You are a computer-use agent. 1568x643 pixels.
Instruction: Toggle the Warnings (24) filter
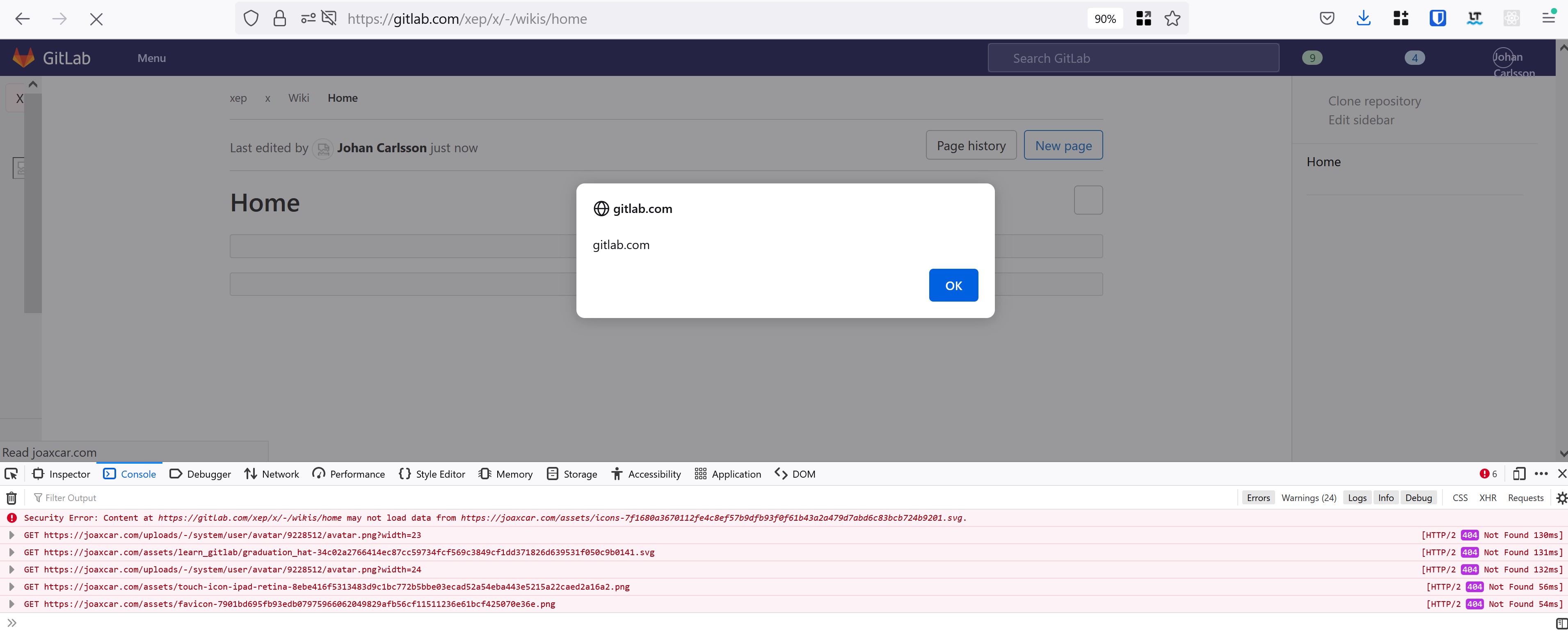(x=1308, y=498)
